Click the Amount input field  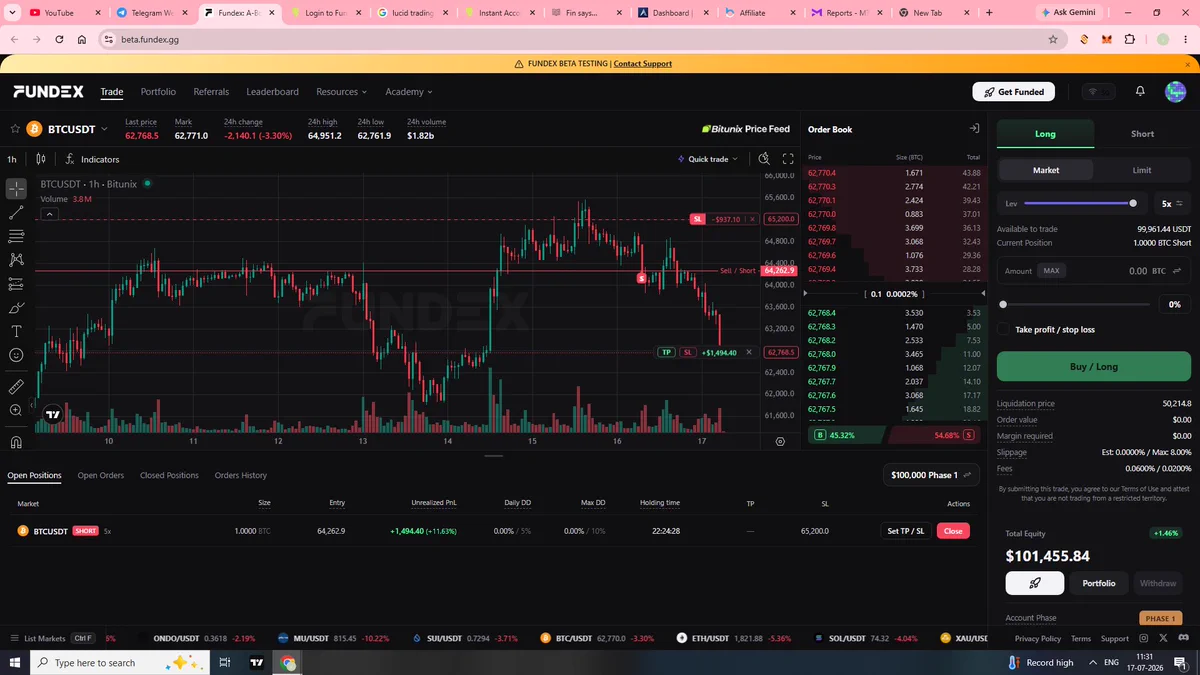pos(1094,271)
